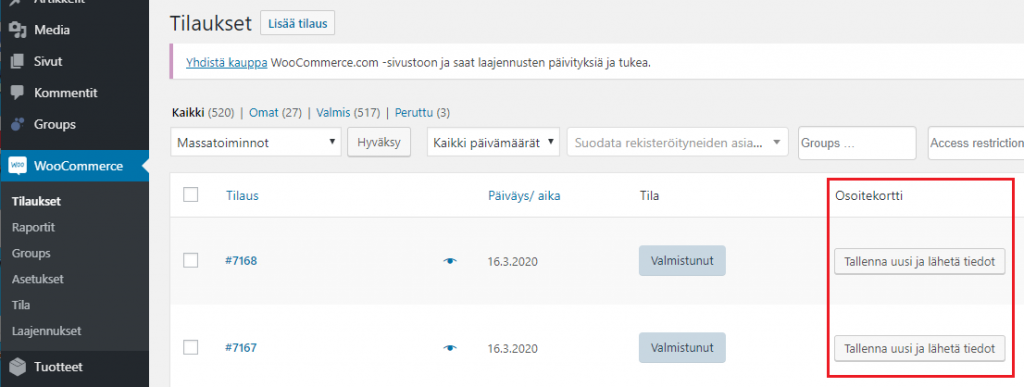The height and width of the screenshot is (387, 1024).
Task: Click the Groups sidebar icon
Action: coord(18,124)
